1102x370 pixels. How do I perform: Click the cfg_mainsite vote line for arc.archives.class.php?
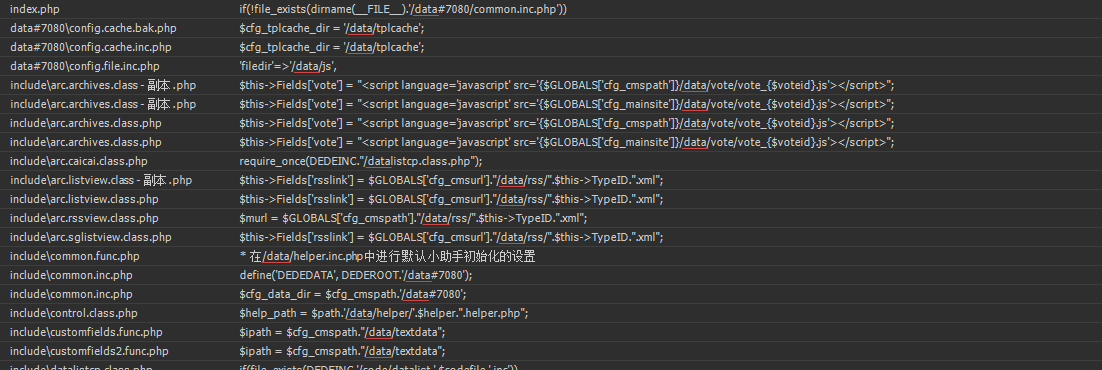point(566,142)
